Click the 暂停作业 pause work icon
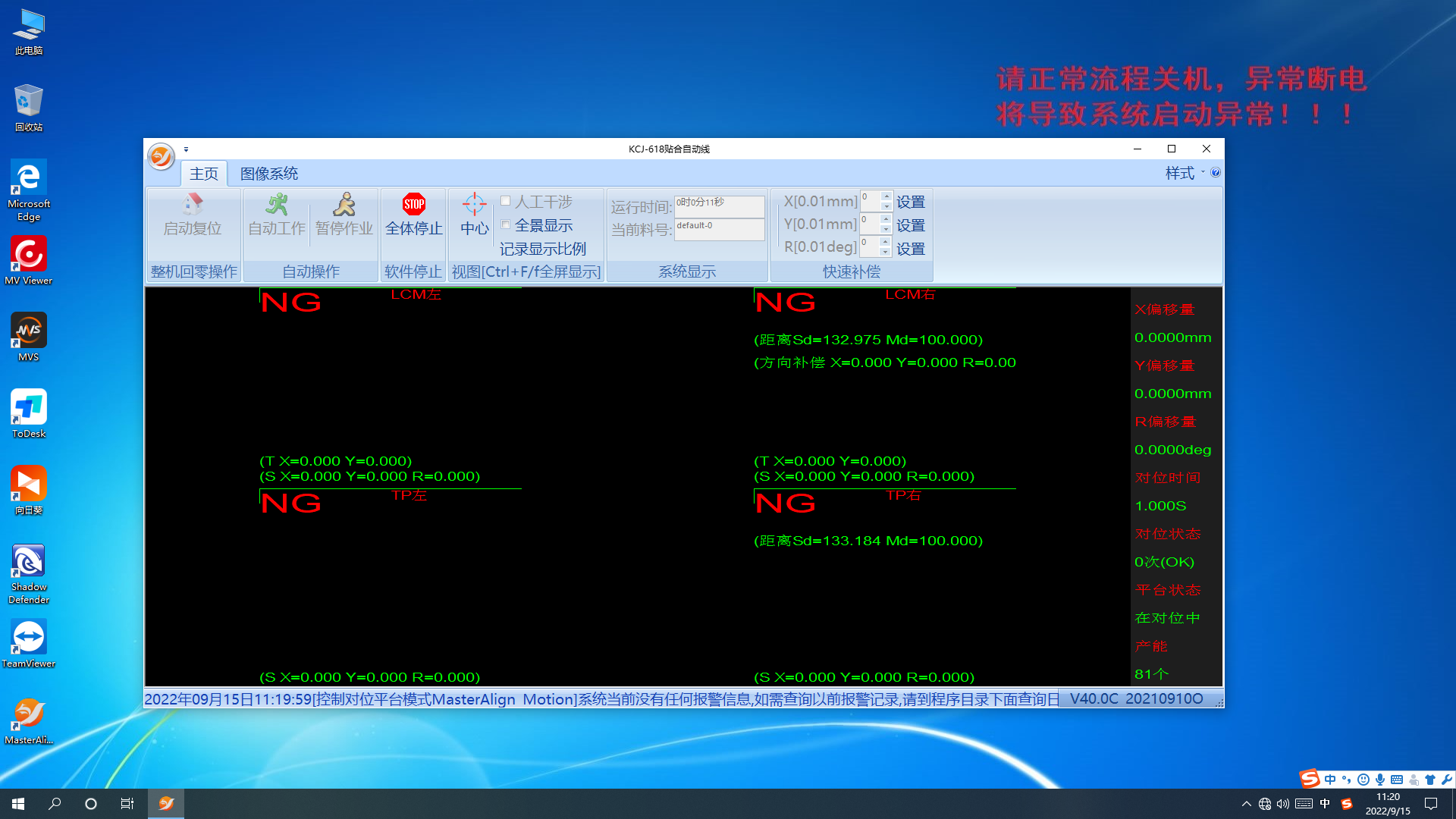Image resolution: width=1456 pixels, height=819 pixels. tap(344, 204)
